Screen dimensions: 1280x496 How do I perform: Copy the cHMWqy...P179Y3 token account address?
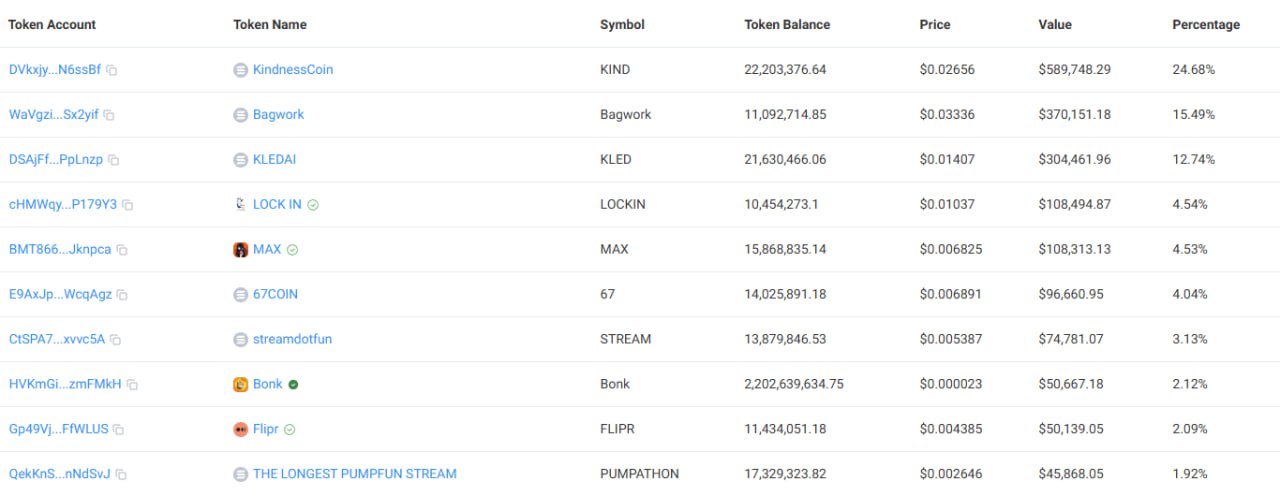pos(128,205)
